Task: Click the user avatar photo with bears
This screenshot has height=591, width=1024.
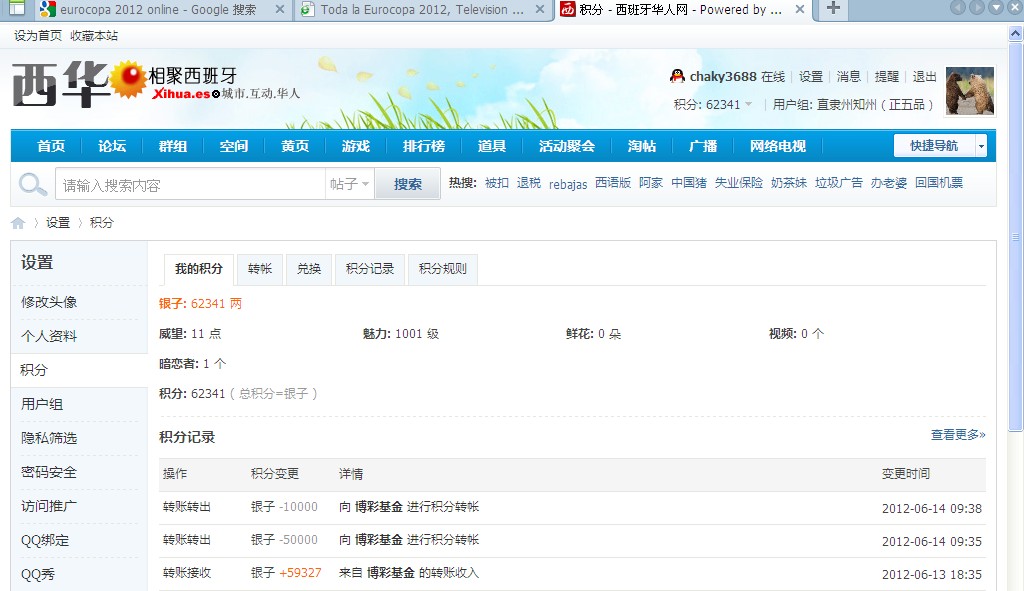Action: pyautogui.click(x=968, y=90)
